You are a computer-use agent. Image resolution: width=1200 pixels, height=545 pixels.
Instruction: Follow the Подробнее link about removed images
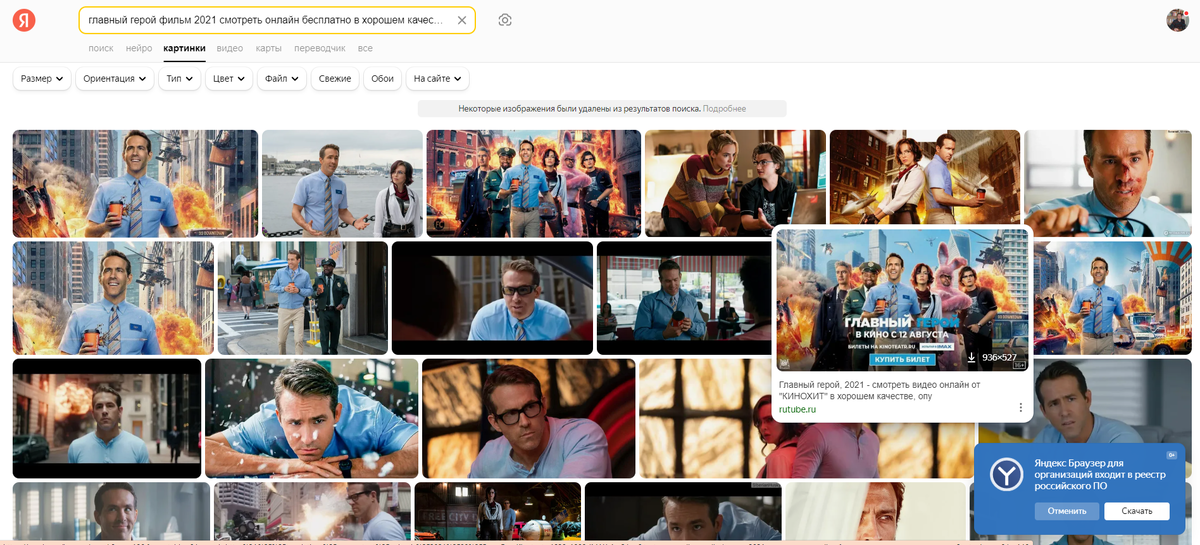tap(724, 108)
